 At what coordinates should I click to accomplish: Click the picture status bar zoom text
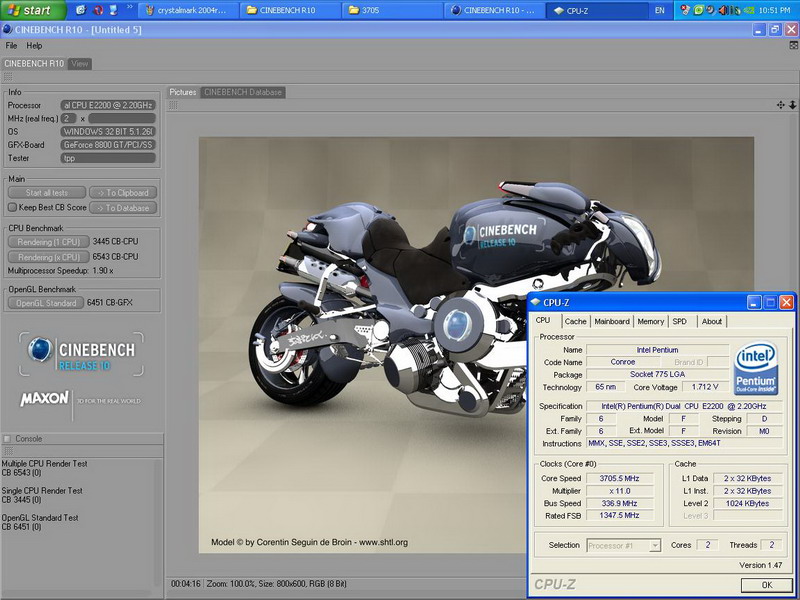(276, 584)
